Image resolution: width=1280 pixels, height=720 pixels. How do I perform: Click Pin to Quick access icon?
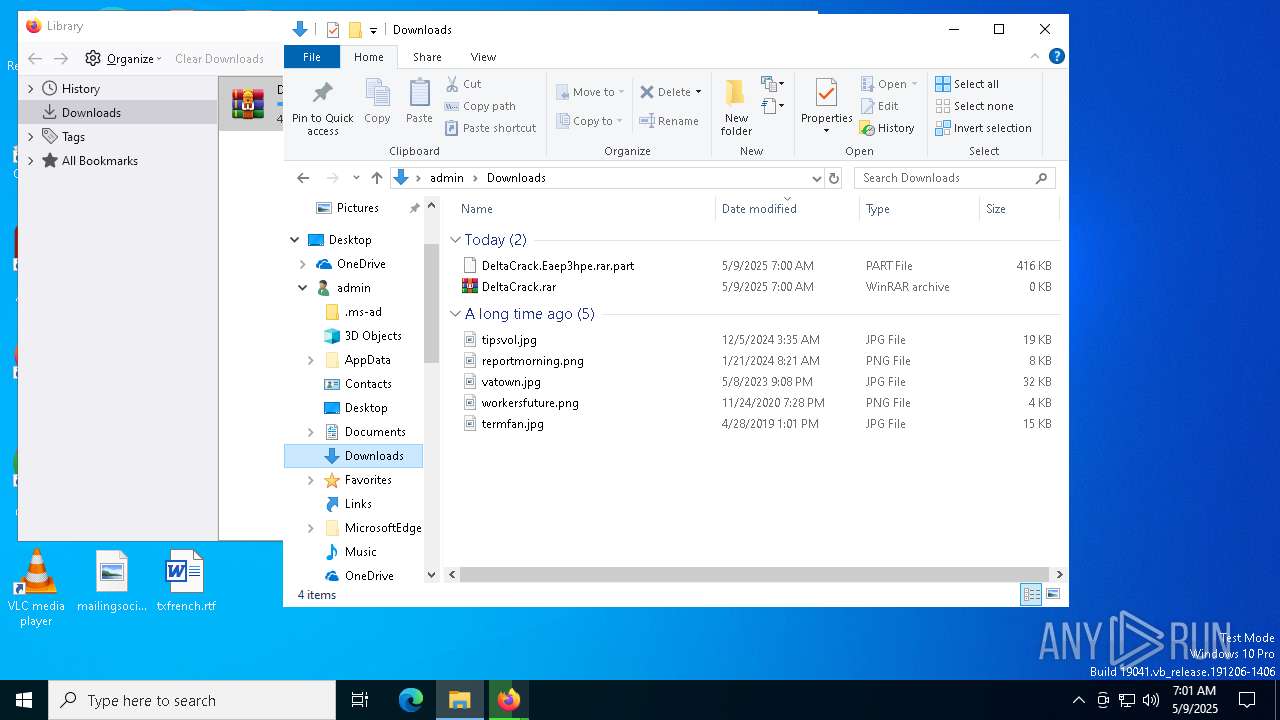pyautogui.click(x=322, y=107)
